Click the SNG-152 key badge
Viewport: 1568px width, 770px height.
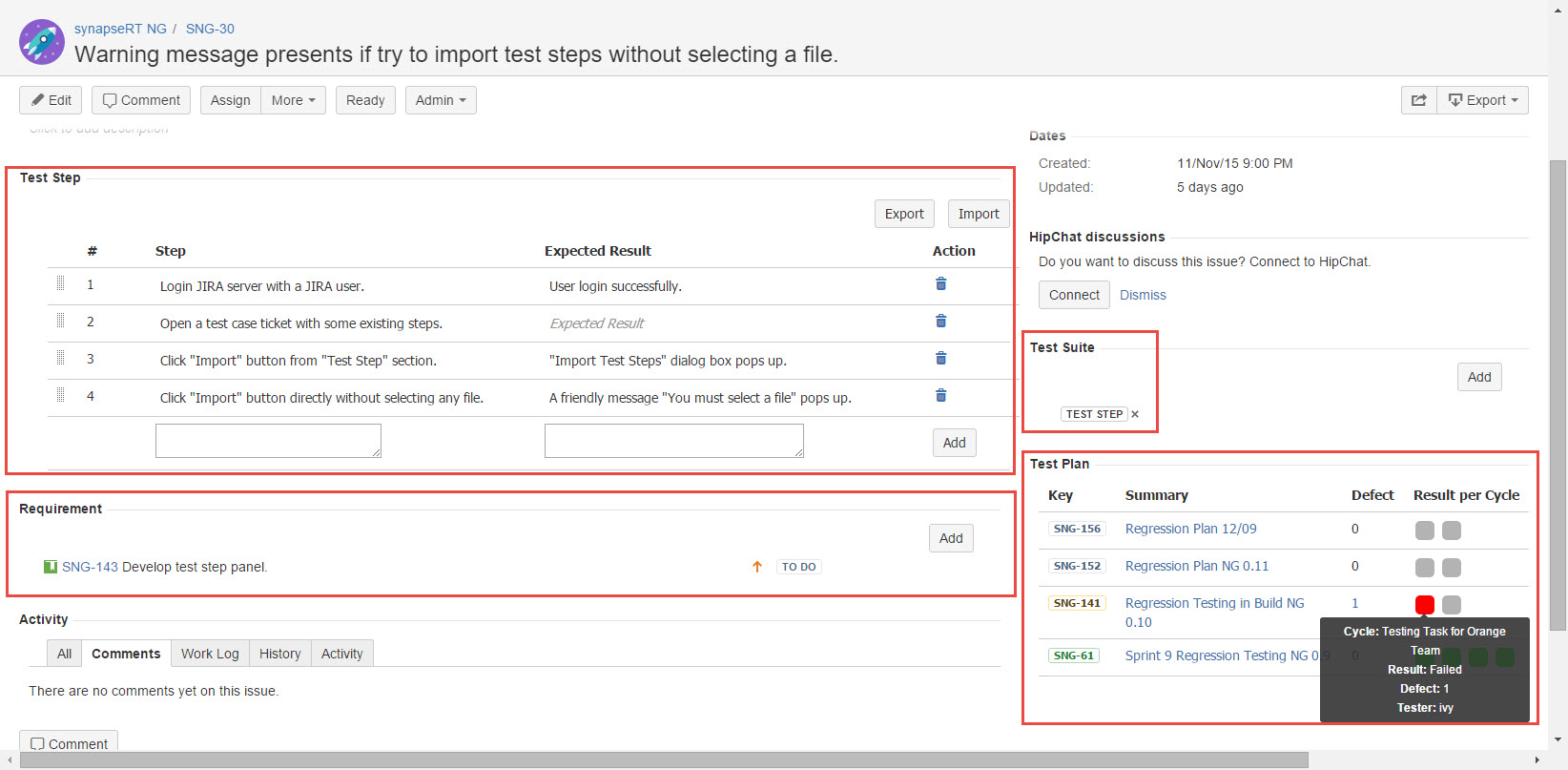[1077, 566]
